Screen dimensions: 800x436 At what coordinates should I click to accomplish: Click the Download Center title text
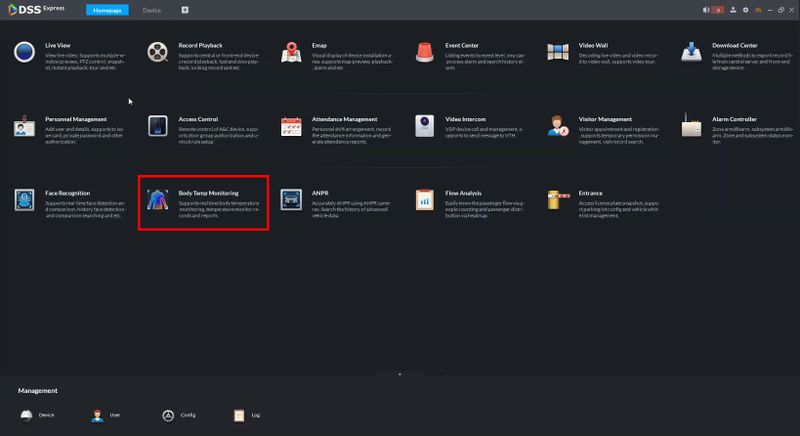pyautogui.click(x=735, y=45)
